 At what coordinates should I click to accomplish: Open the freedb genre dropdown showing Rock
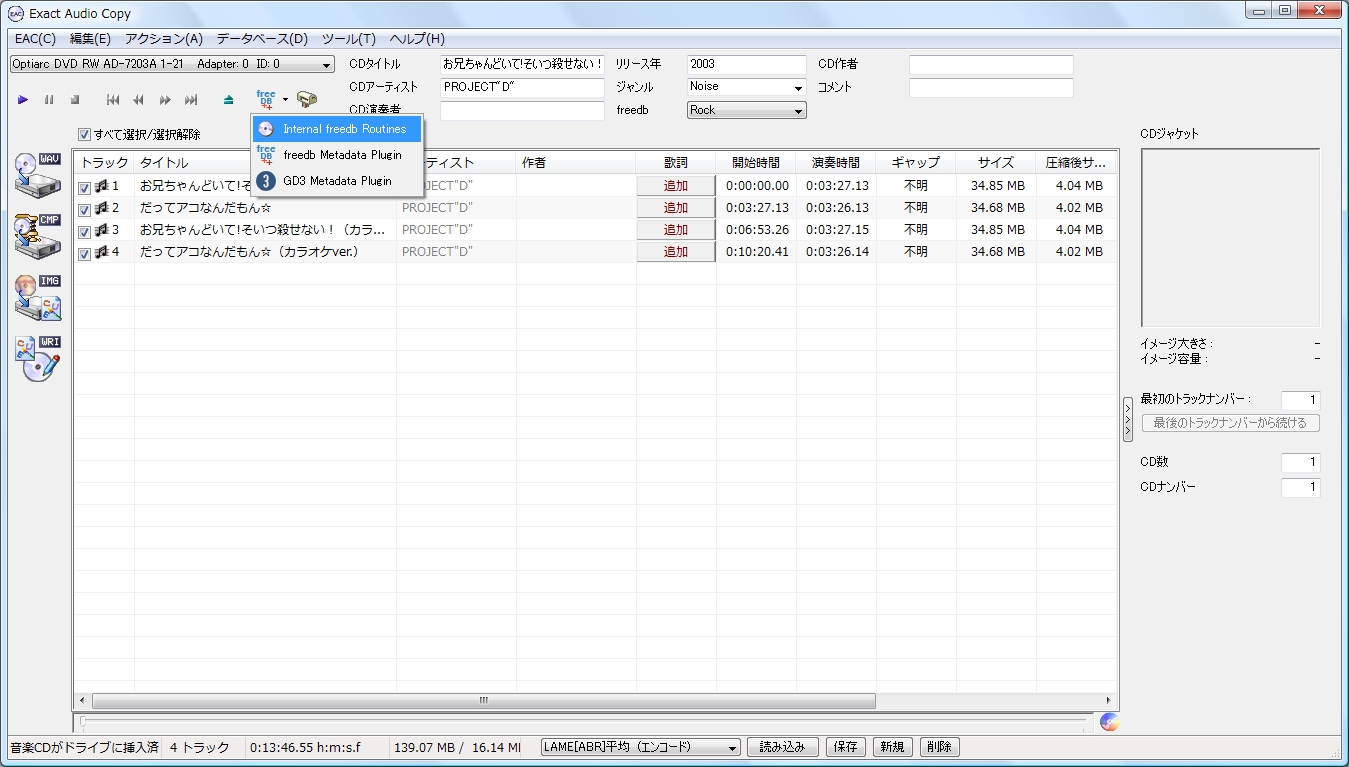pos(747,110)
